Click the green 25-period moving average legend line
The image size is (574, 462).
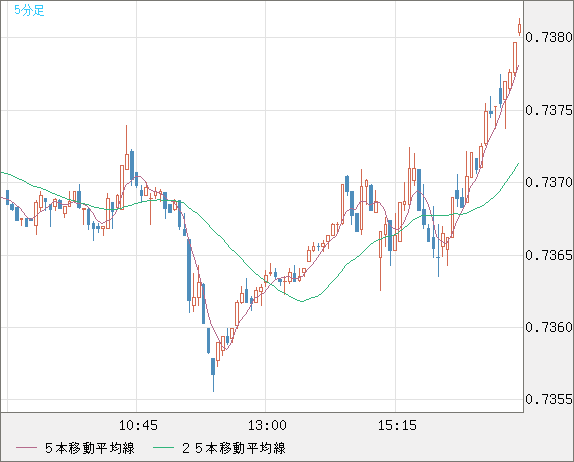tap(163, 448)
